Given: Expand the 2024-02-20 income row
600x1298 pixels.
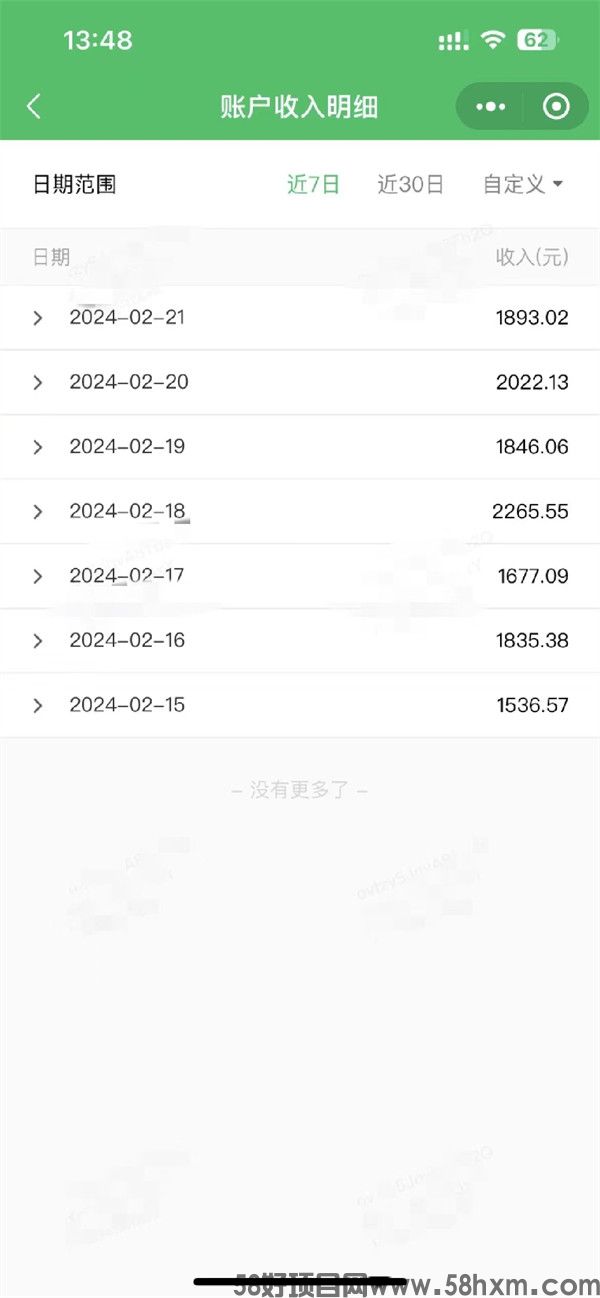Looking at the screenshot, I should coord(300,382).
